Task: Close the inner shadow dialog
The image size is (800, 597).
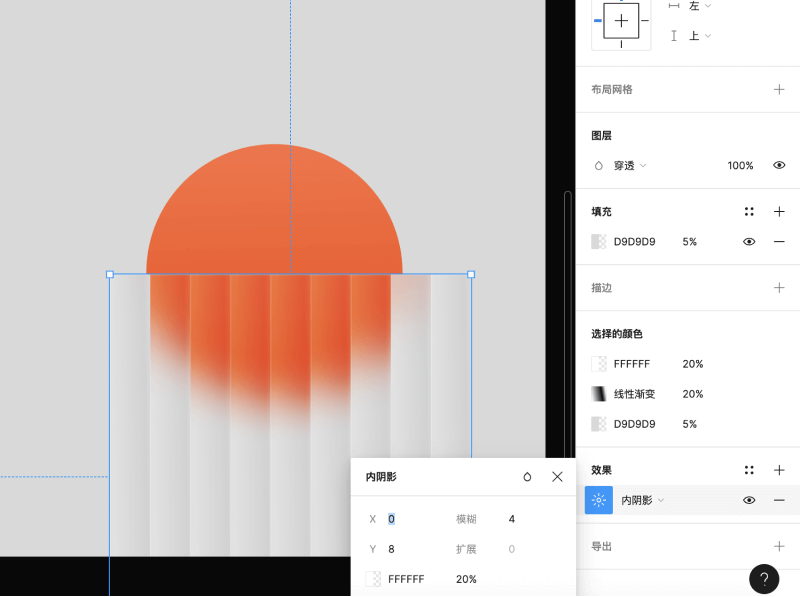Action: [557, 477]
